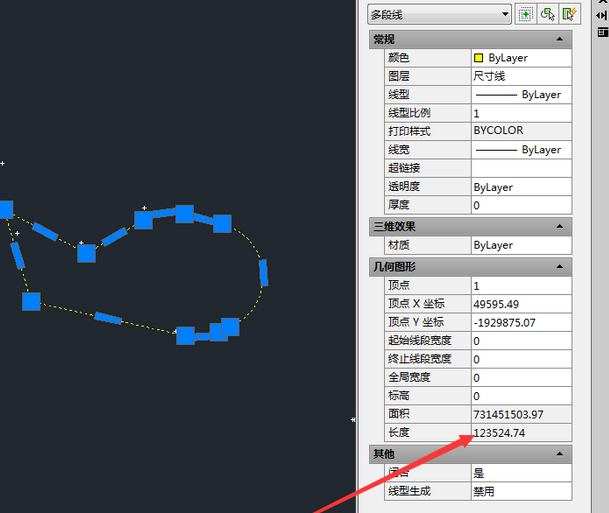Screen dimensions: 609x513
Task: Collapse the 常规 section
Action: tap(558, 39)
